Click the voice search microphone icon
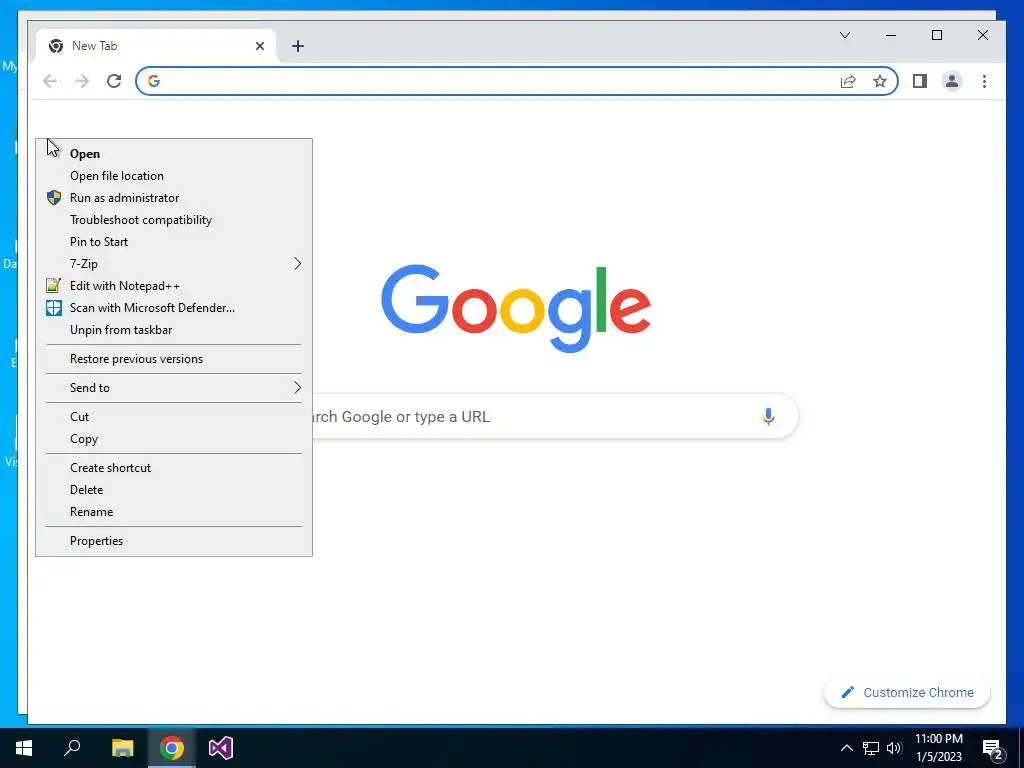 point(768,416)
